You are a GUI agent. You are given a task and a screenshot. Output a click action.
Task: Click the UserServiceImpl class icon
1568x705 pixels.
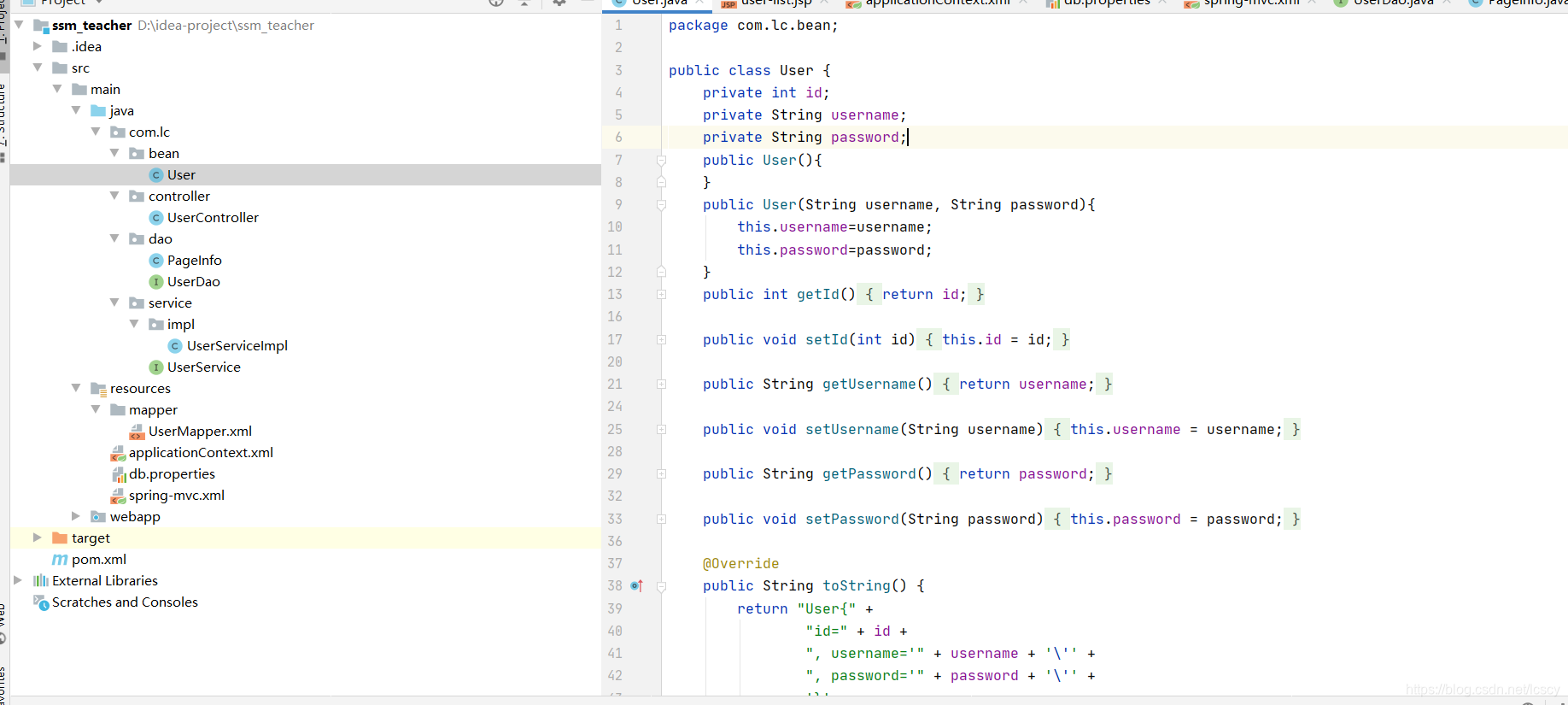tap(175, 346)
